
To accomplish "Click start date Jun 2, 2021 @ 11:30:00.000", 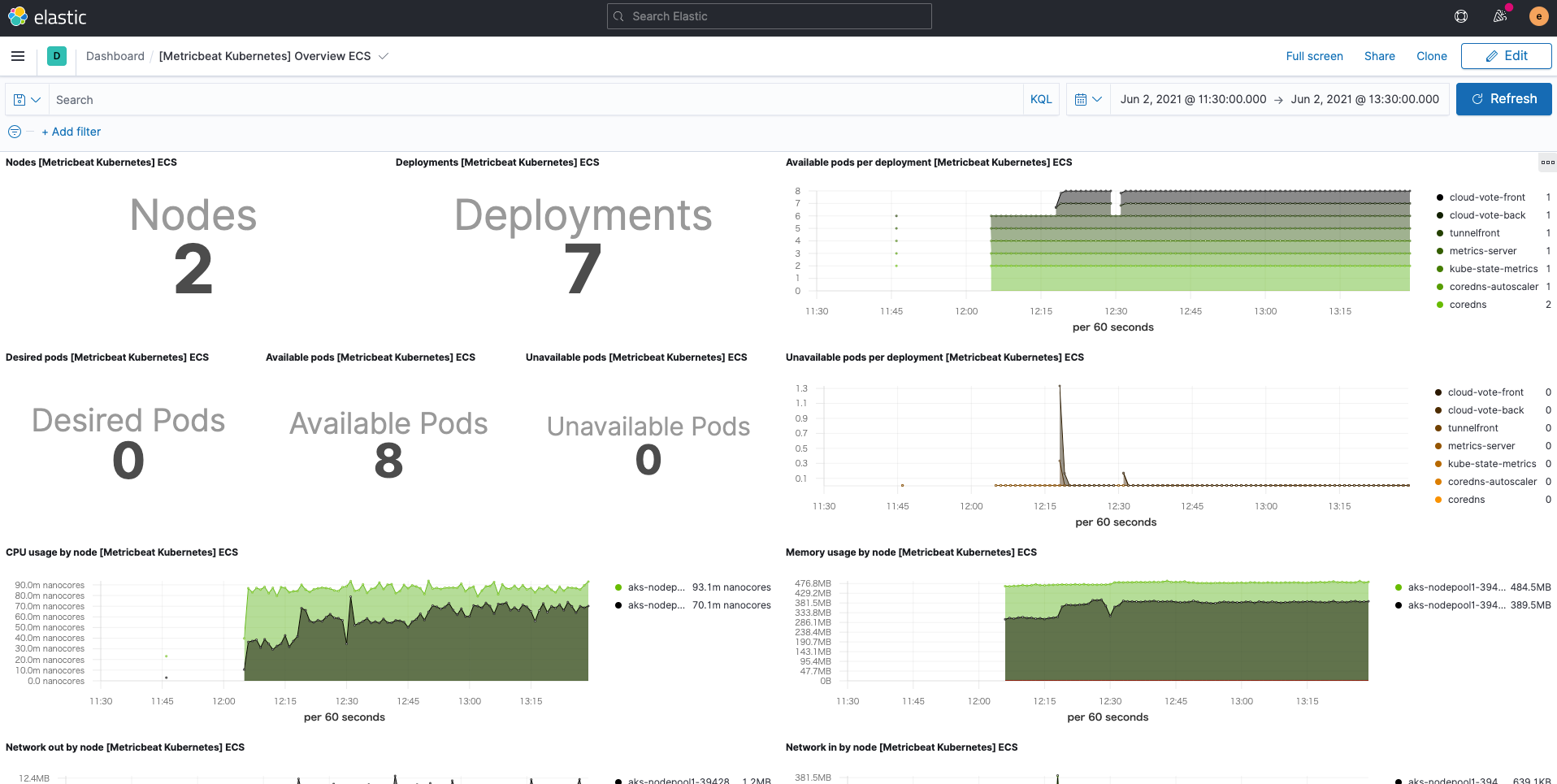I will [1193, 99].
